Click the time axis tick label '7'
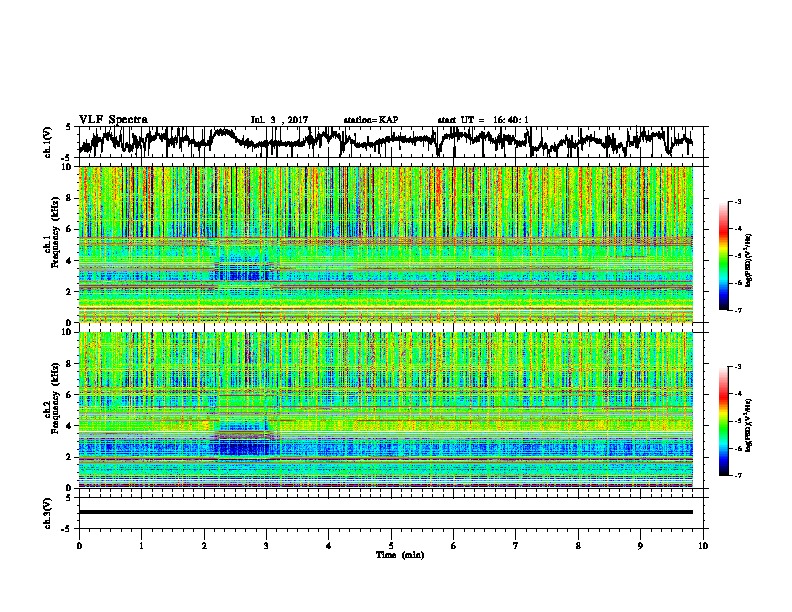 (516, 546)
